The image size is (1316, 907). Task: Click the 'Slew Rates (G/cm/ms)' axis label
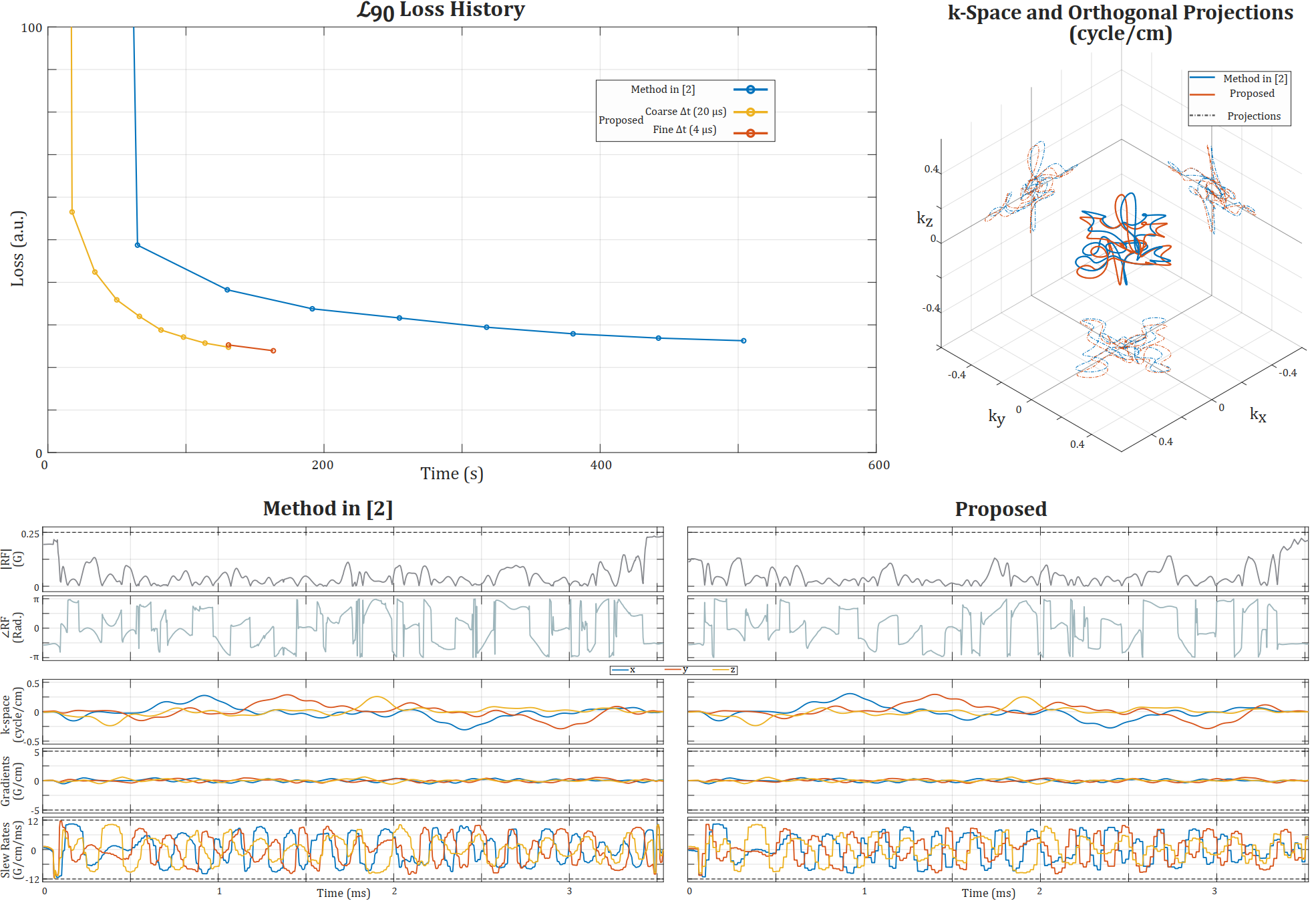11,850
